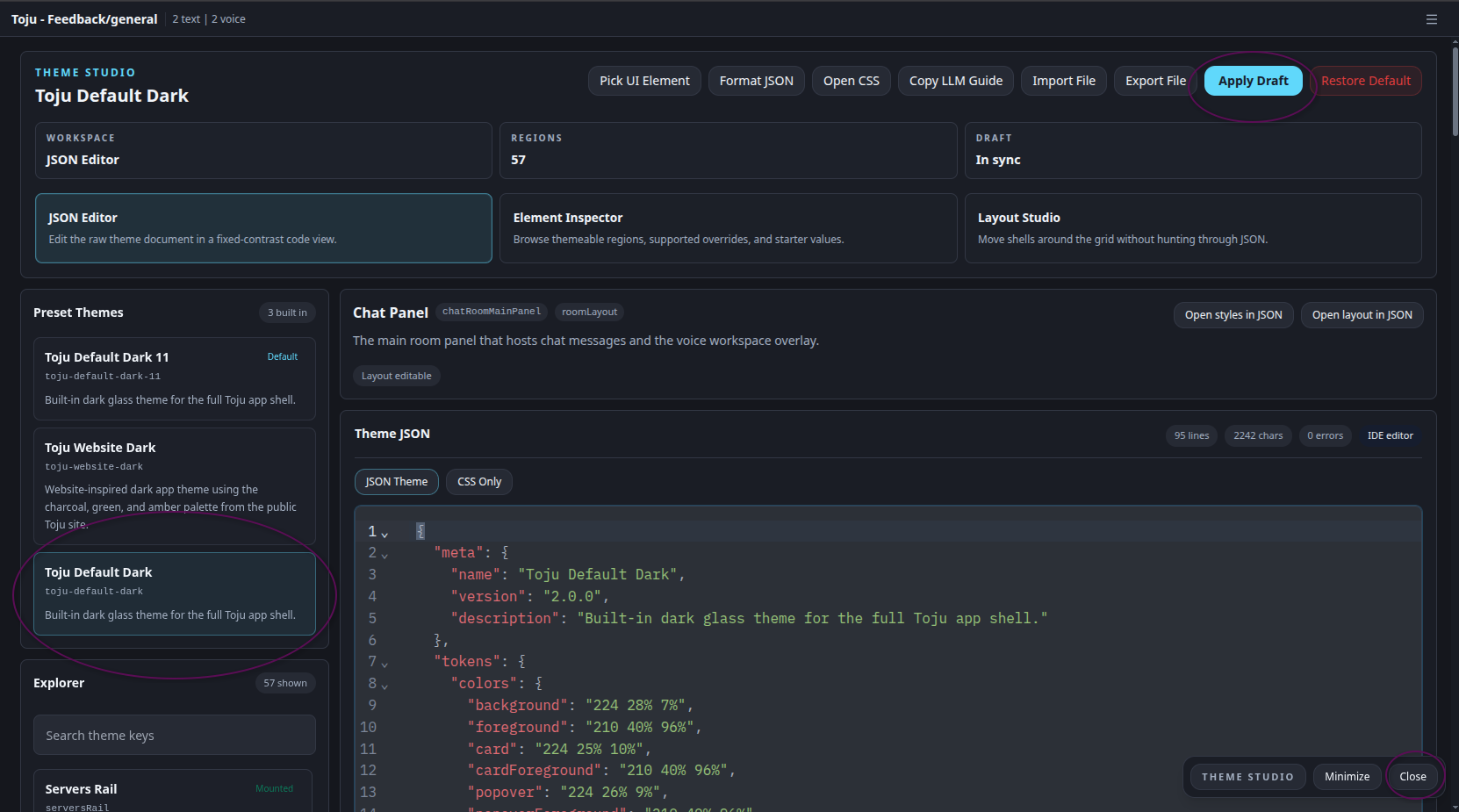Click the Pick UI Element button
The height and width of the screenshot is (812, 1459).
[x=644, y=81]
